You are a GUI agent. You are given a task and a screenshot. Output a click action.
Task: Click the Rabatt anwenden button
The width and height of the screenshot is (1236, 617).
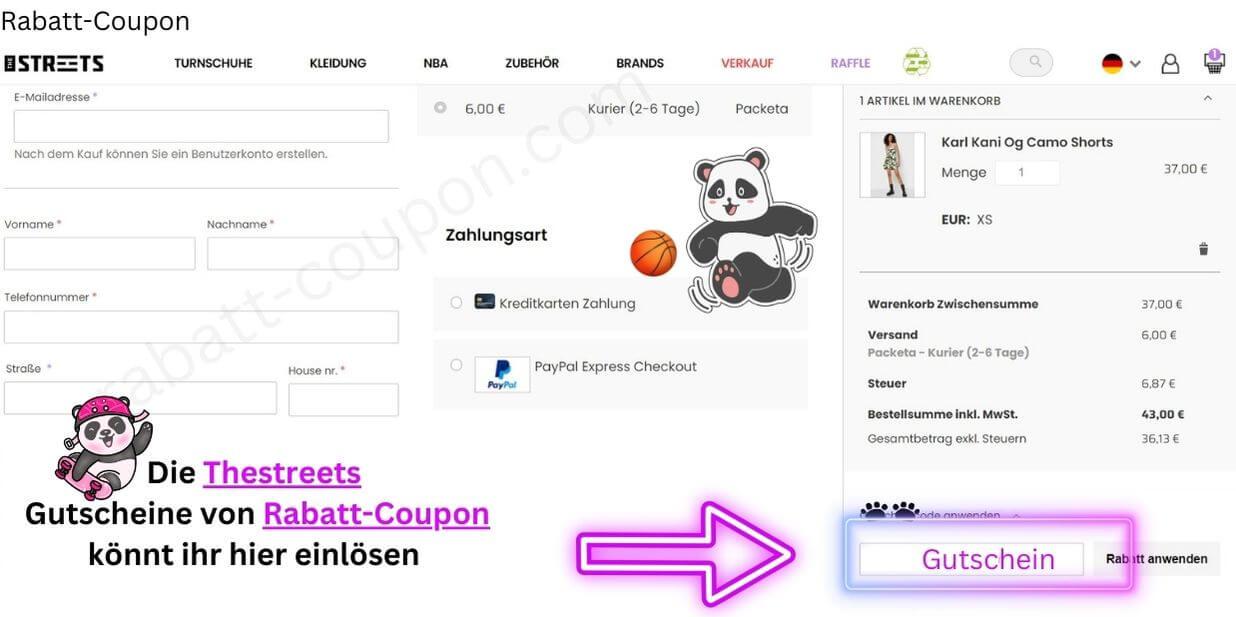click(x=1157, y=559)
